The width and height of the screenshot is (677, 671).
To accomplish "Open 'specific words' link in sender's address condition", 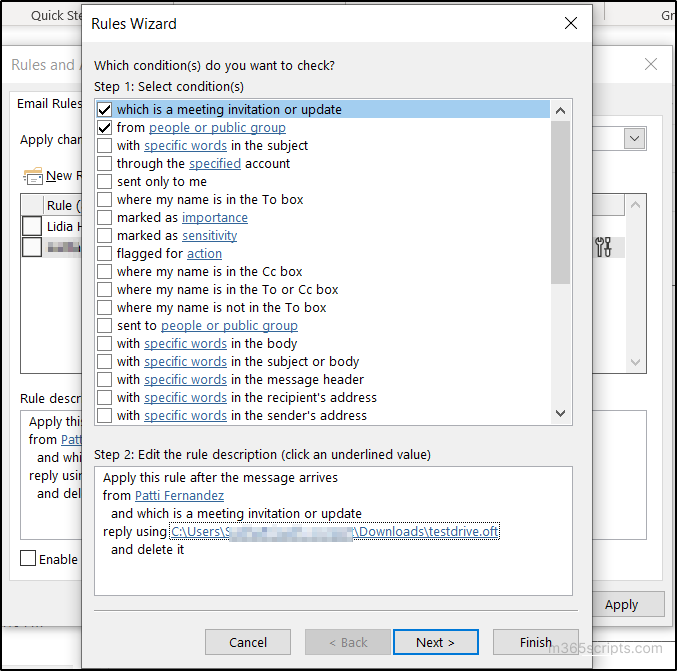I will pos(185,415).
